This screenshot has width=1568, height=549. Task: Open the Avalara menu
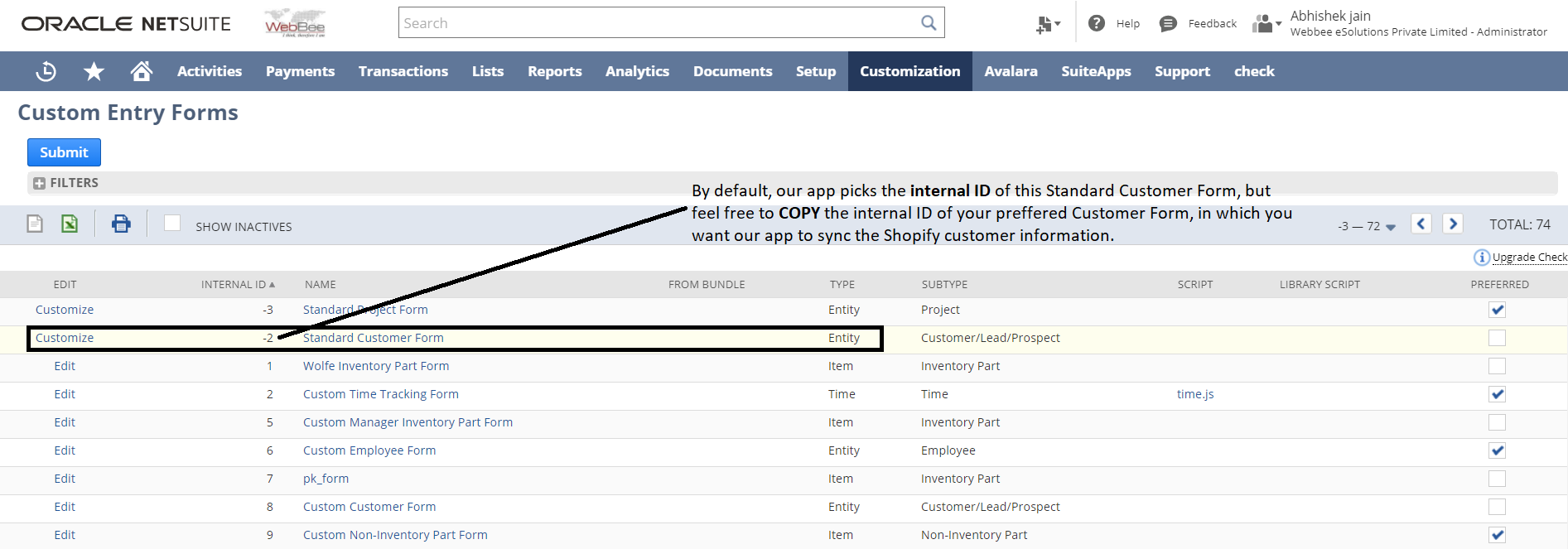coord(1011,71)
